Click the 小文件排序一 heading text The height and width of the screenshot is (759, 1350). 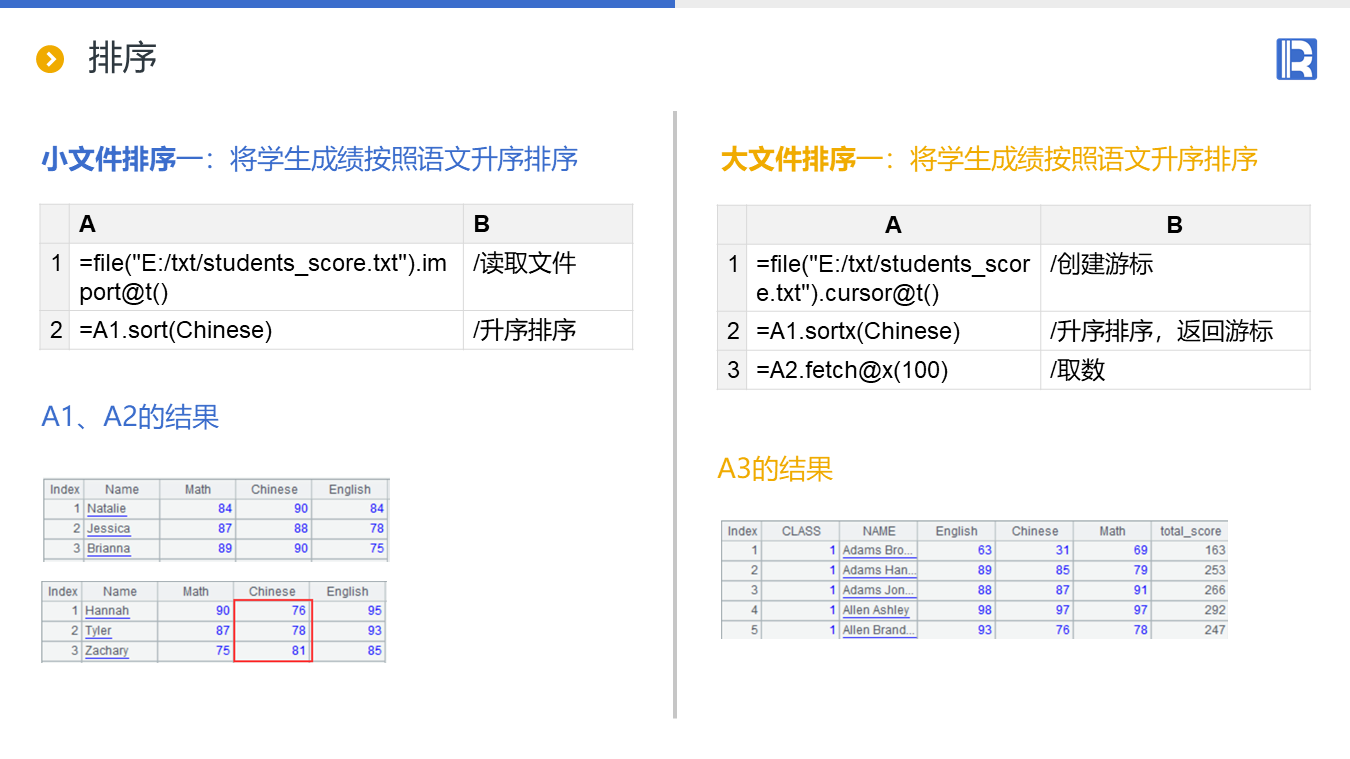pyautogui.click(x=123, y=159)
